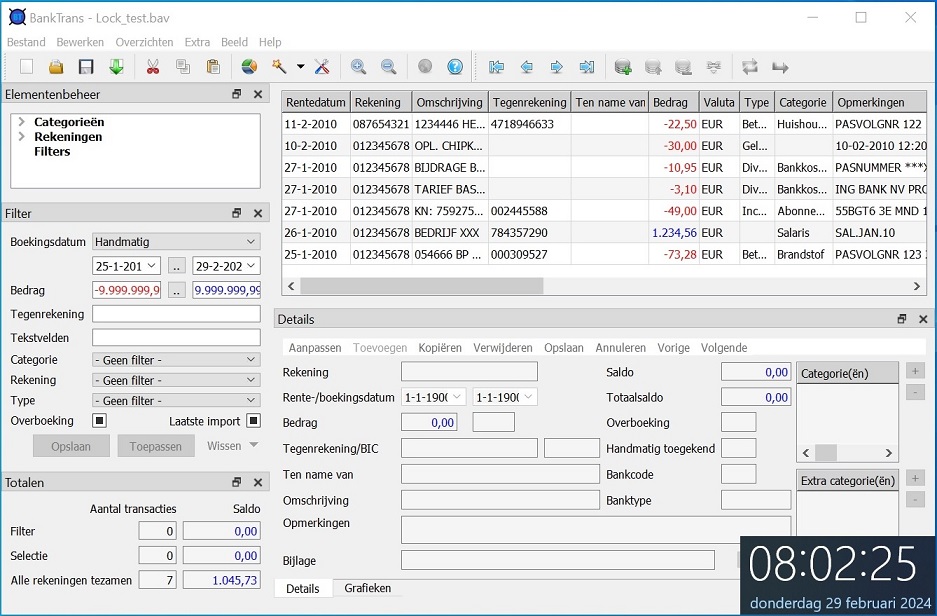Toggle the Laatste import checkbox
The height and width of the screenshot is (616, 937).
[x=253, y=421]
